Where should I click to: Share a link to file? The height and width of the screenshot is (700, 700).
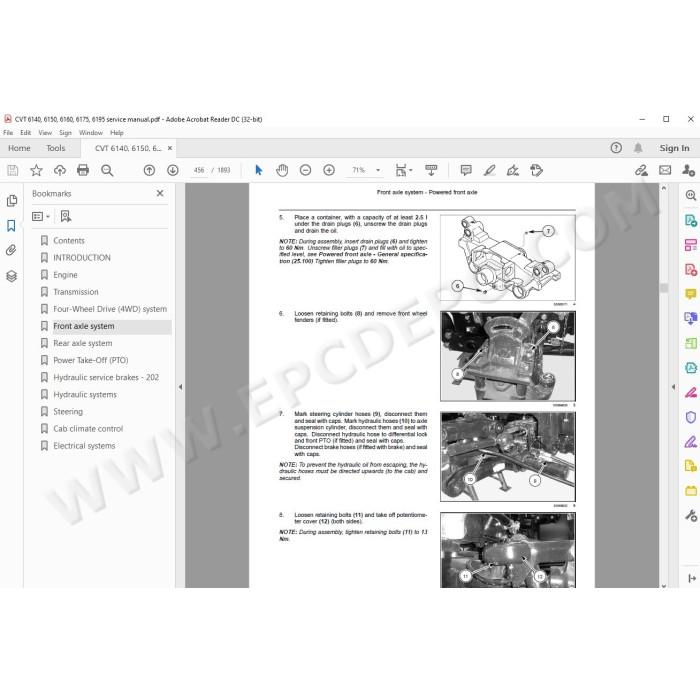(x=642, y=170)
